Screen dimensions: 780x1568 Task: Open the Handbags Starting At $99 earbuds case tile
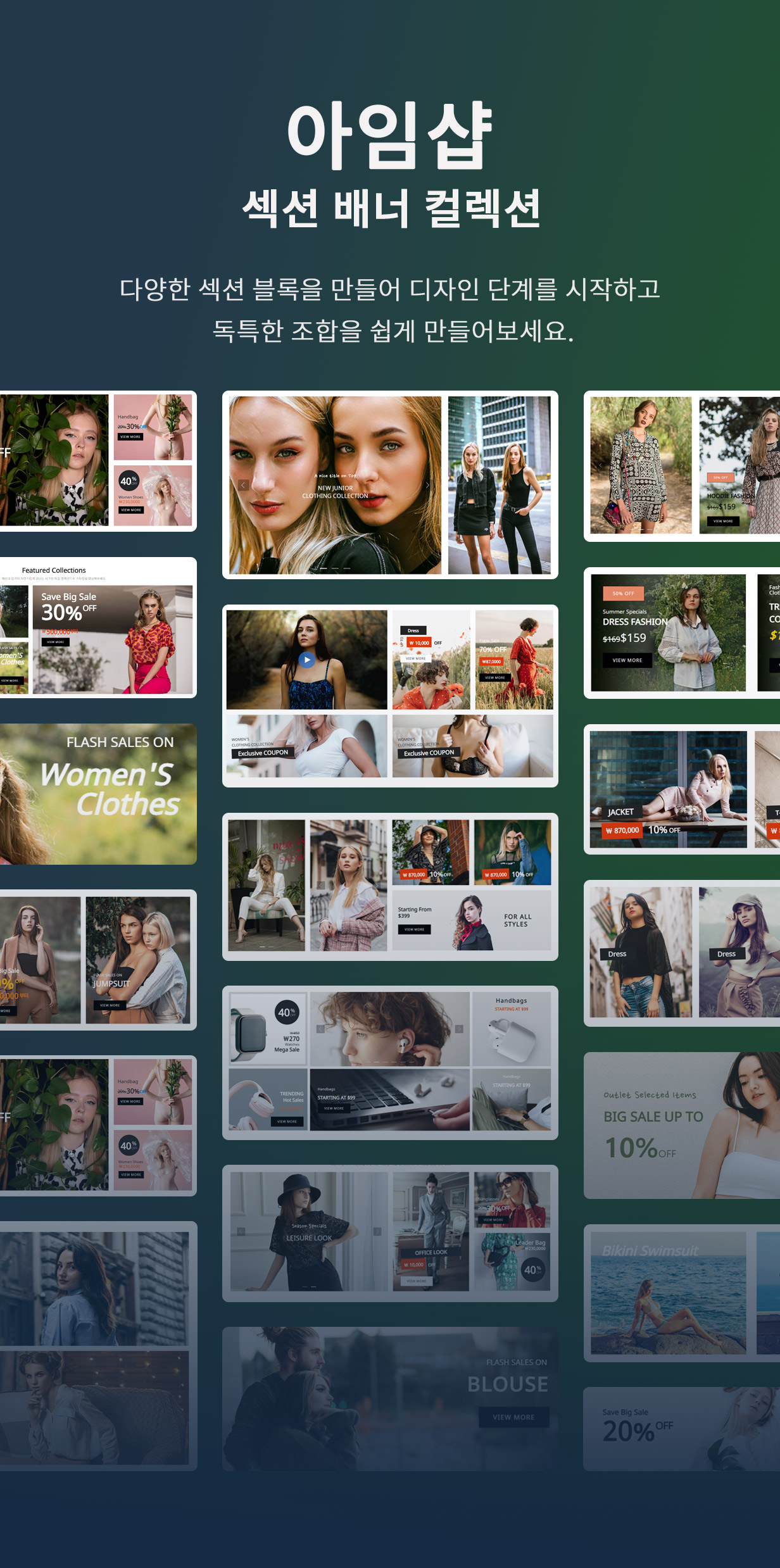click(x=512, y=1029)
